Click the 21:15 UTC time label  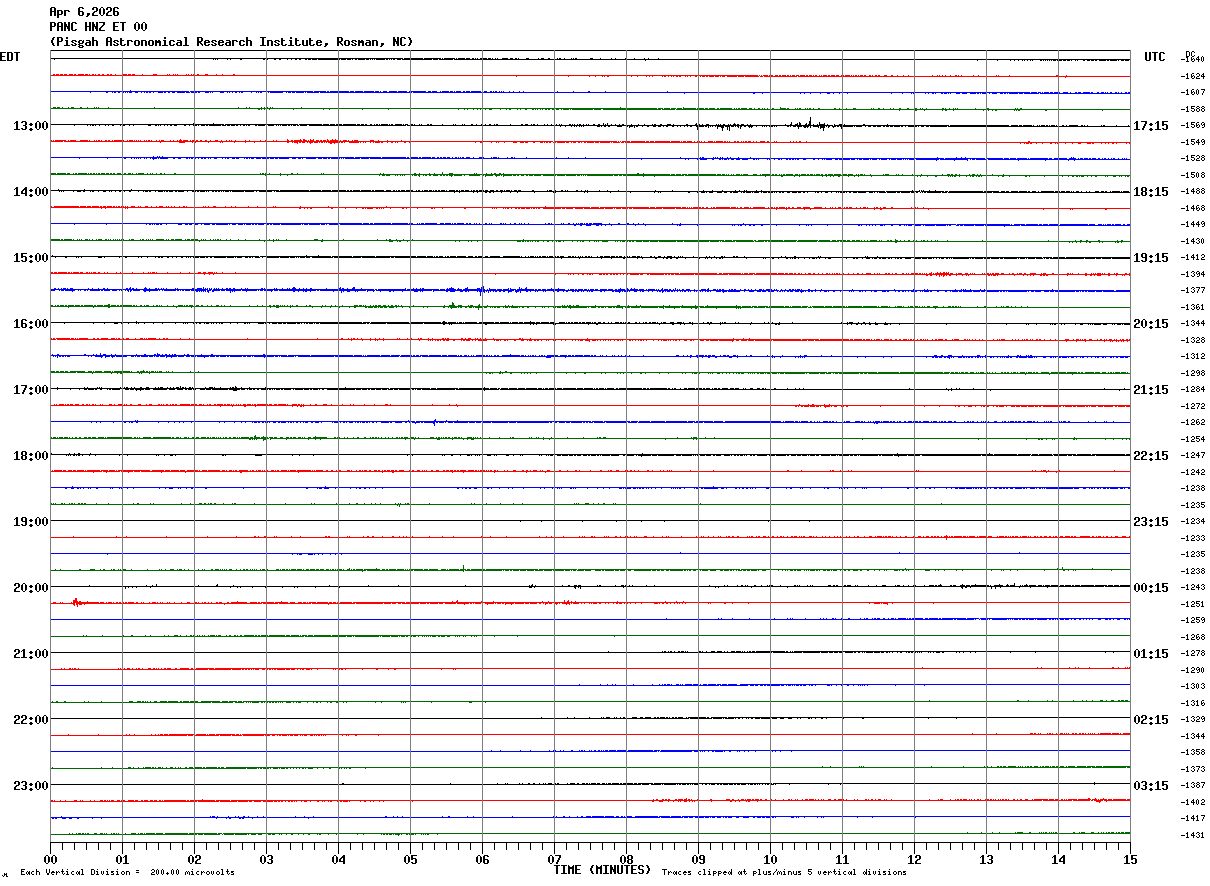tap(1151, 390)
